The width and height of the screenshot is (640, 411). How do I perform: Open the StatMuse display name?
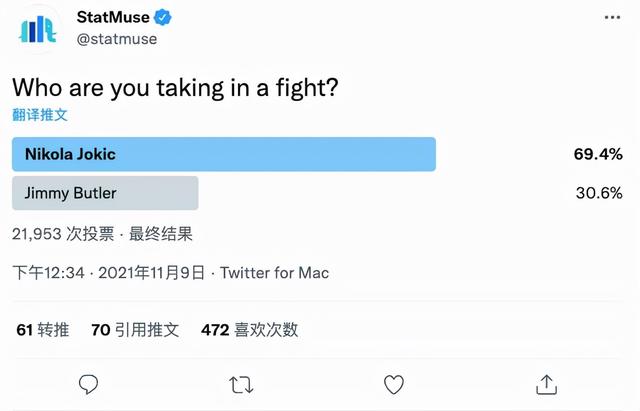tap(113, 17)
